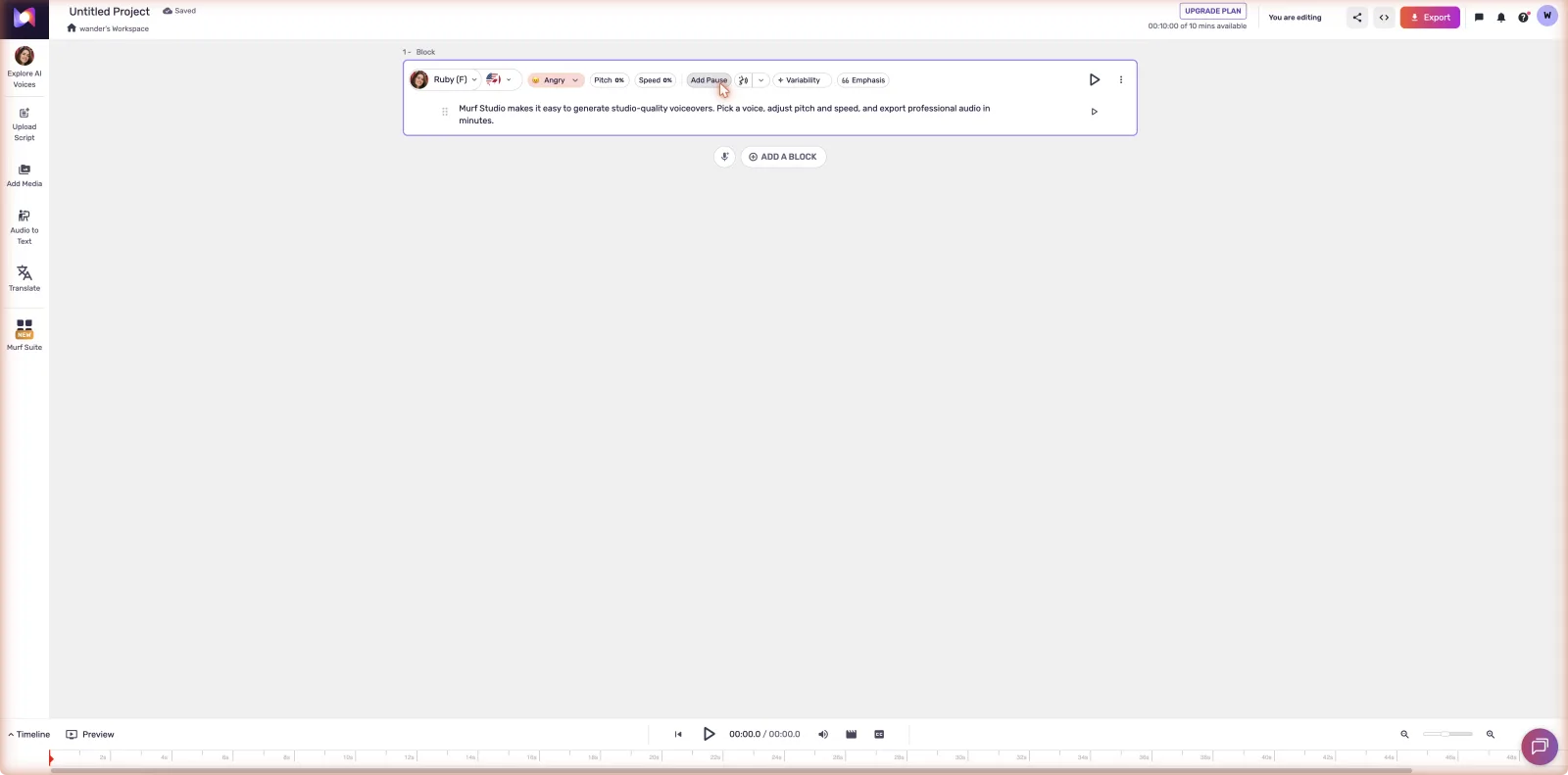Expand the pronunciation options chevron
The height and width of the screenshot is (775, 1568).
(760, 80)
